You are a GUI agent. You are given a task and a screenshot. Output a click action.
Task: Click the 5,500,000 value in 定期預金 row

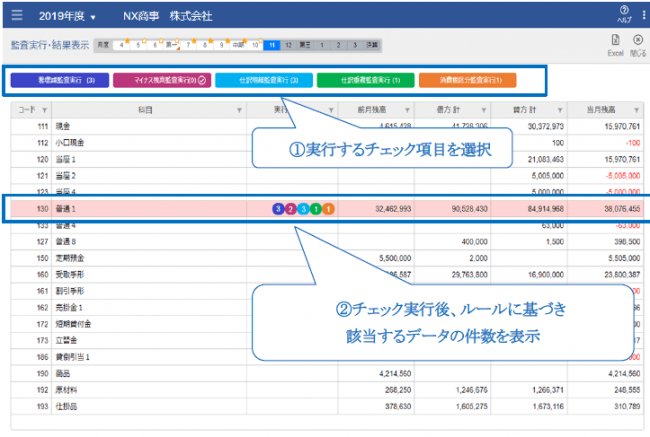[395, 258]
